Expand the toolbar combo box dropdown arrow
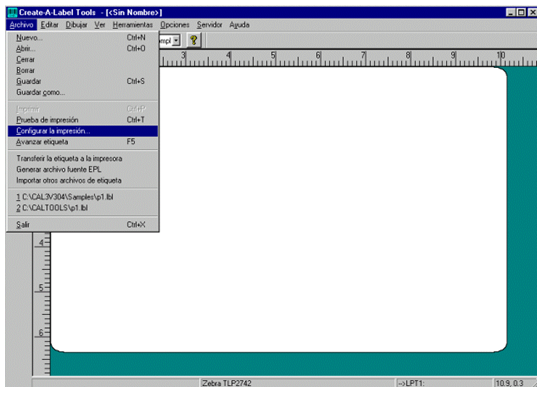The width and height of the screenshot is (547, 393). [176, 40]
